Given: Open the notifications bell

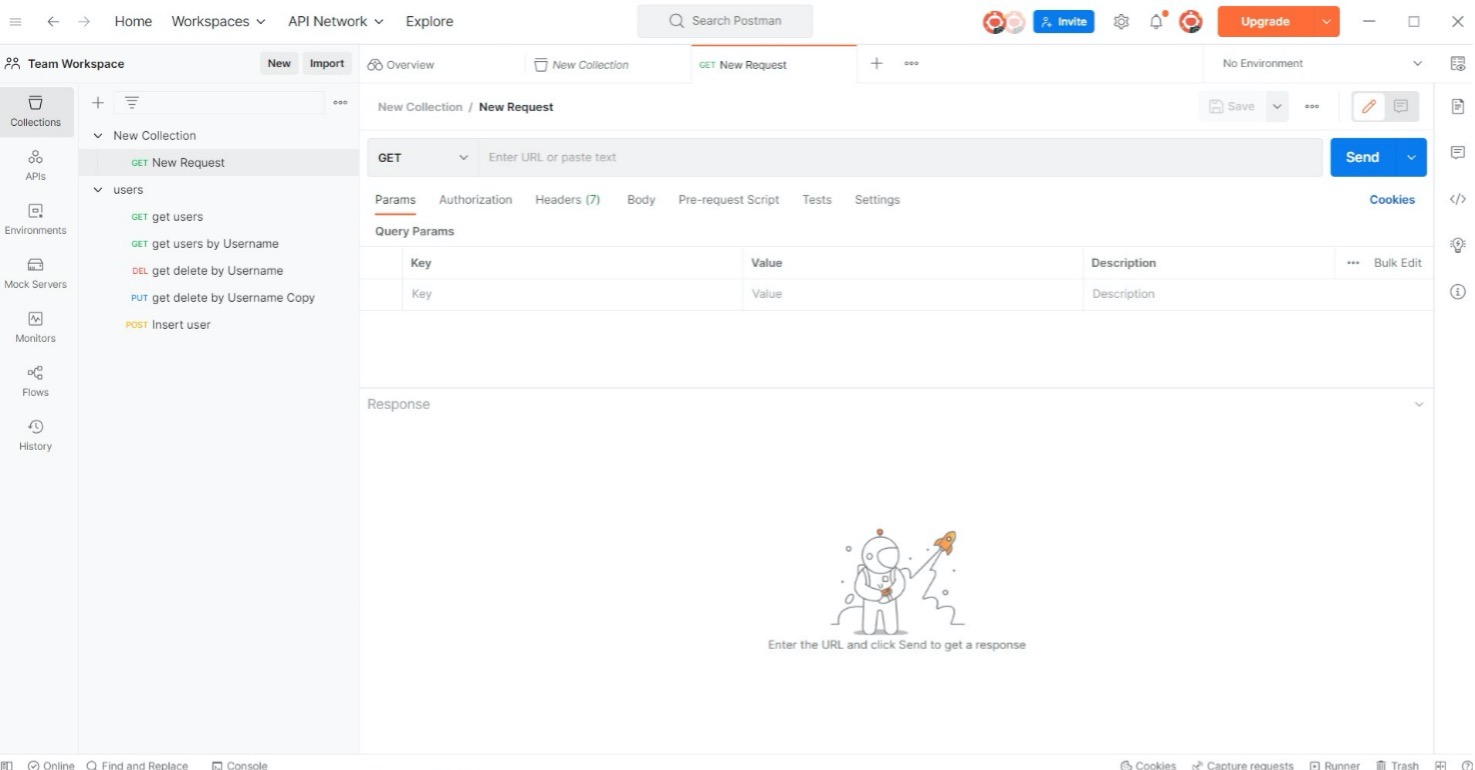Looking at the screenshot, I should pos(1157,22).
